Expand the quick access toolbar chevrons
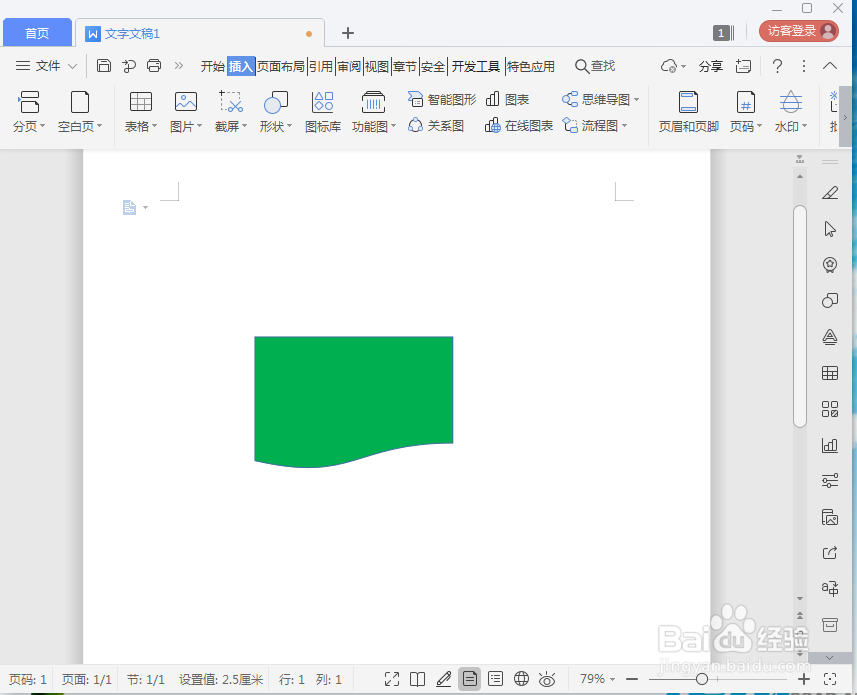Image resolution: width=857 pixels, height=695 pixels. pos(179,66)
